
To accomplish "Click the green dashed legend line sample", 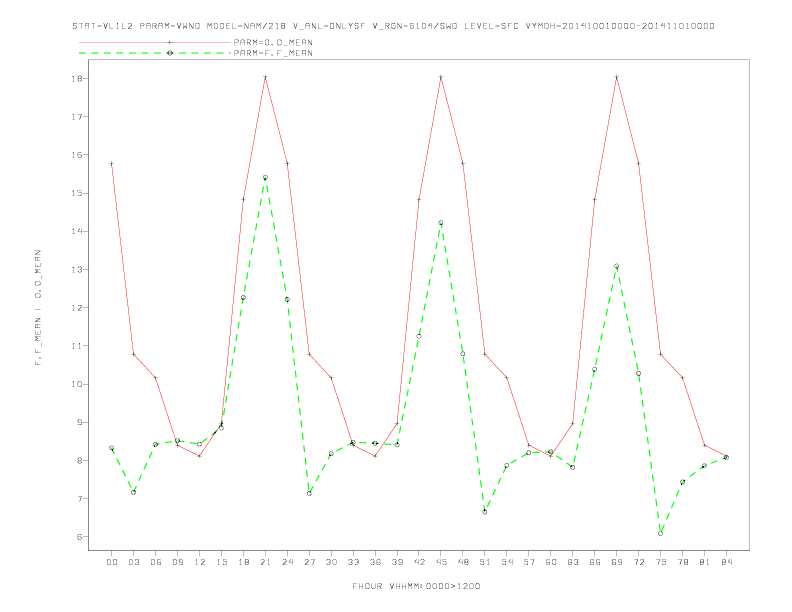I will coord(155,53).
